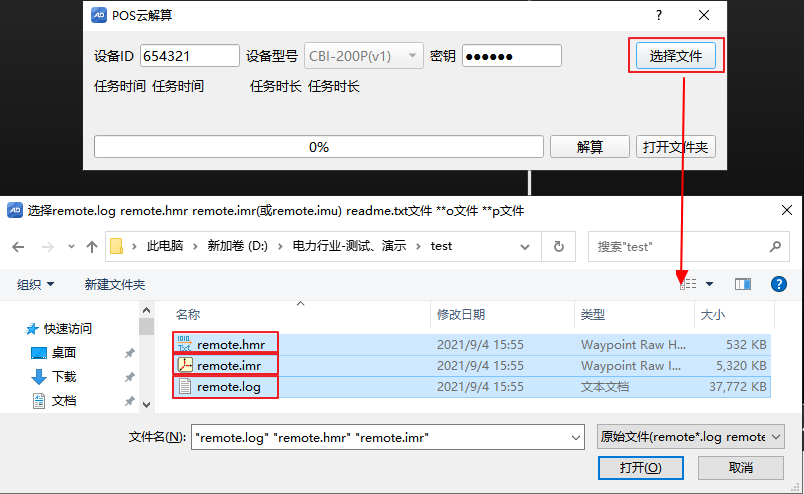Click the 搜索"test" search box

click(x=688, y=247)
